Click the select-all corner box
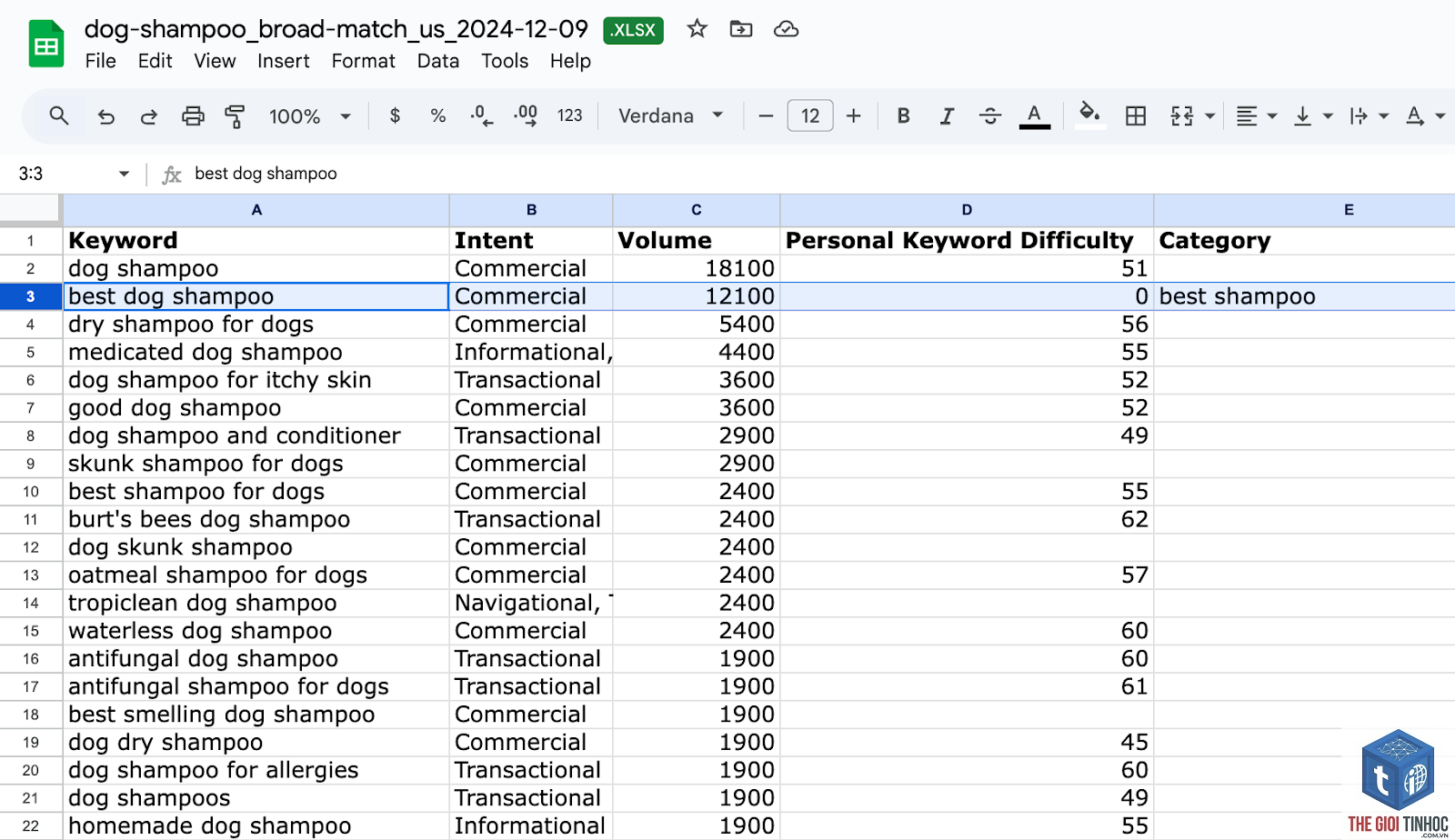This screenshot has width=1455, height=840. click(30, 209)
